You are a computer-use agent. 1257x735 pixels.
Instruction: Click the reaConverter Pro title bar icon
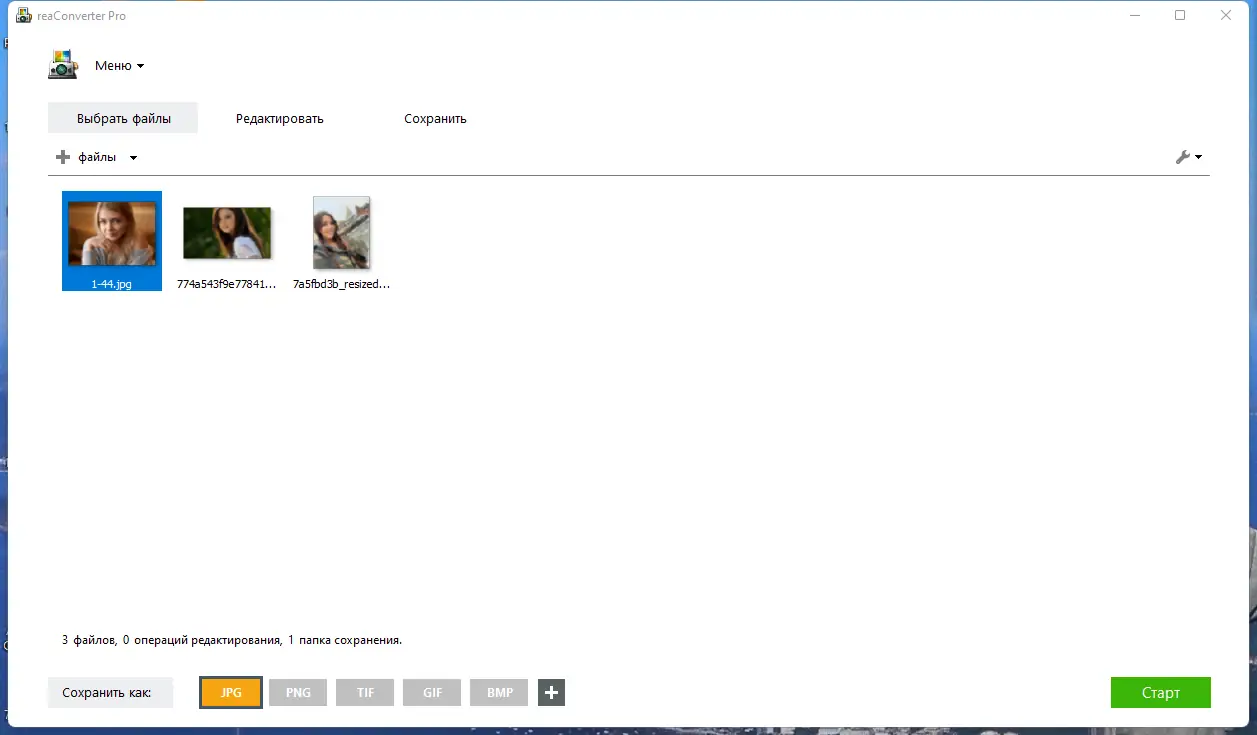coord(24,16)
